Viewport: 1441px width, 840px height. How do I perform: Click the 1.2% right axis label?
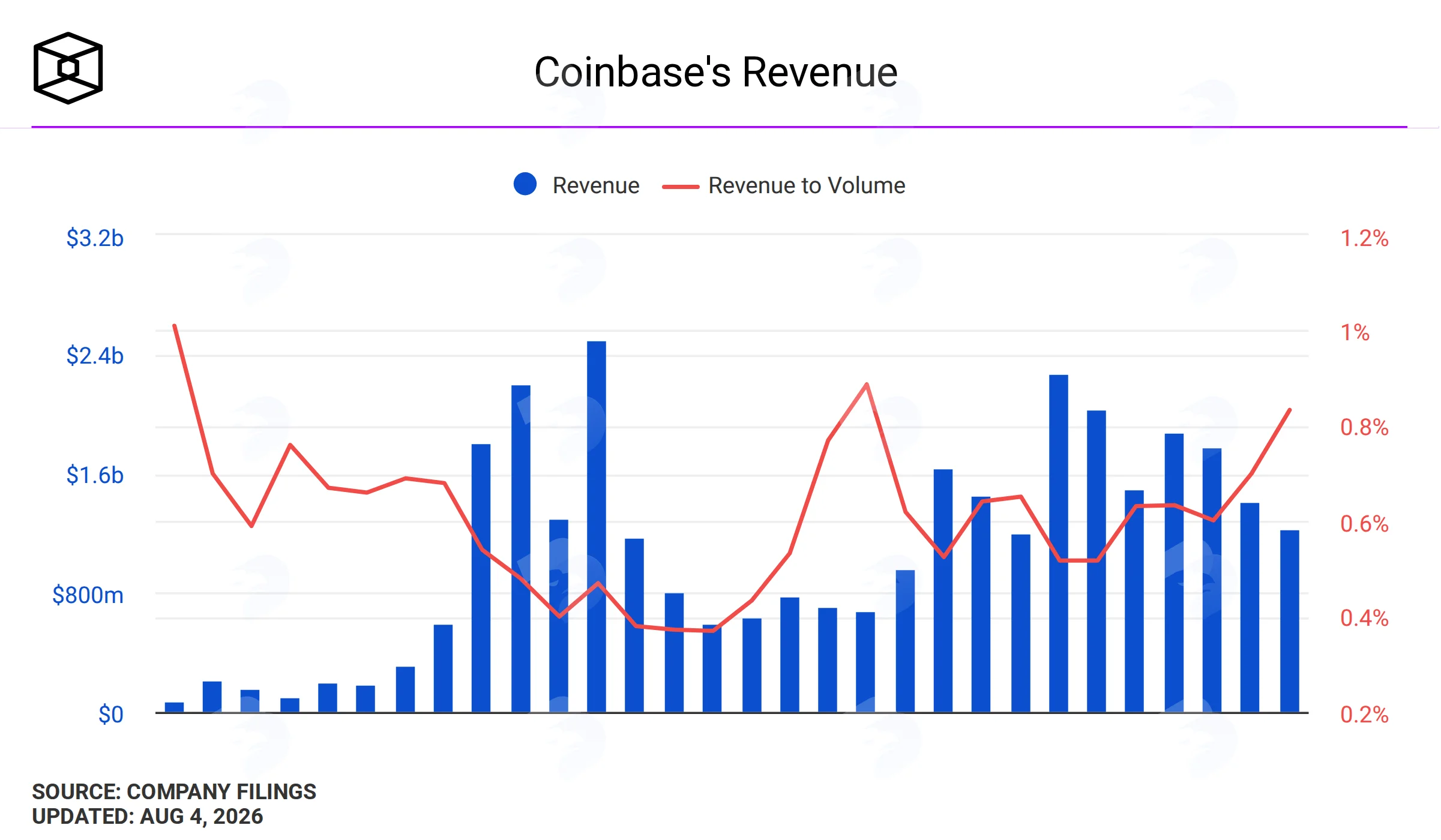(x=1364, y=238)
